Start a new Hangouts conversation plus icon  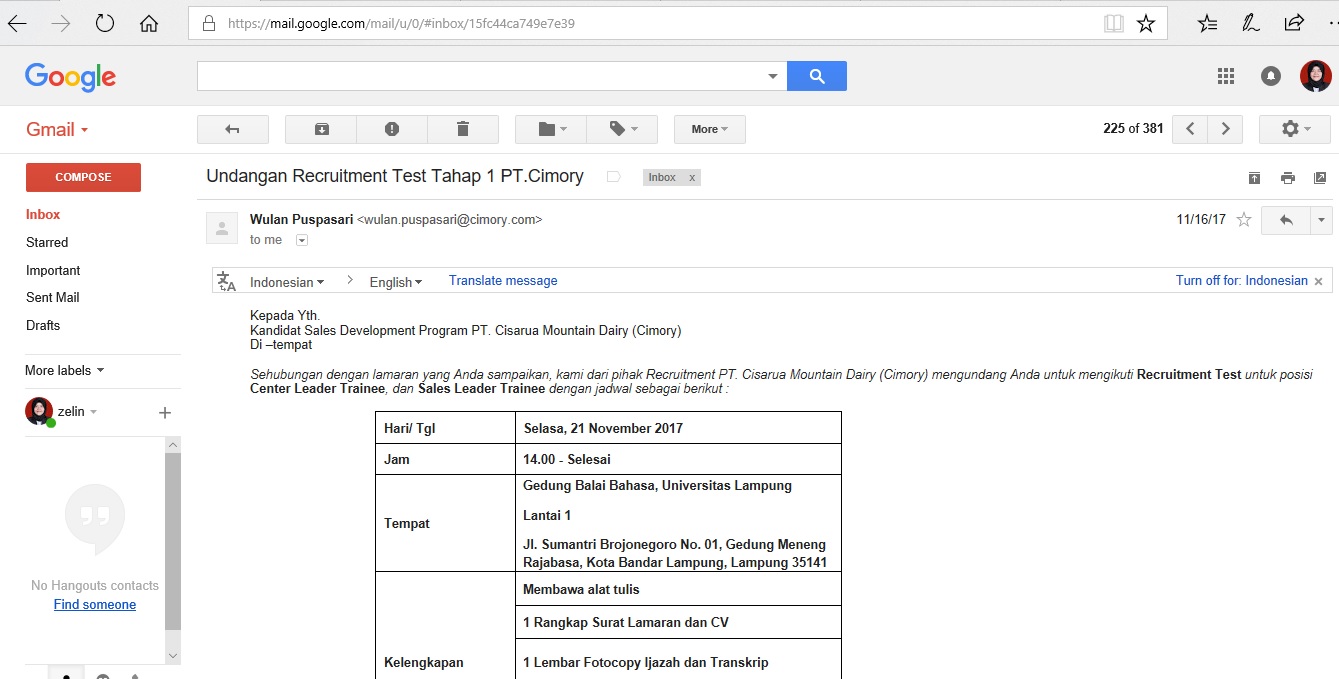coord(165,412)
